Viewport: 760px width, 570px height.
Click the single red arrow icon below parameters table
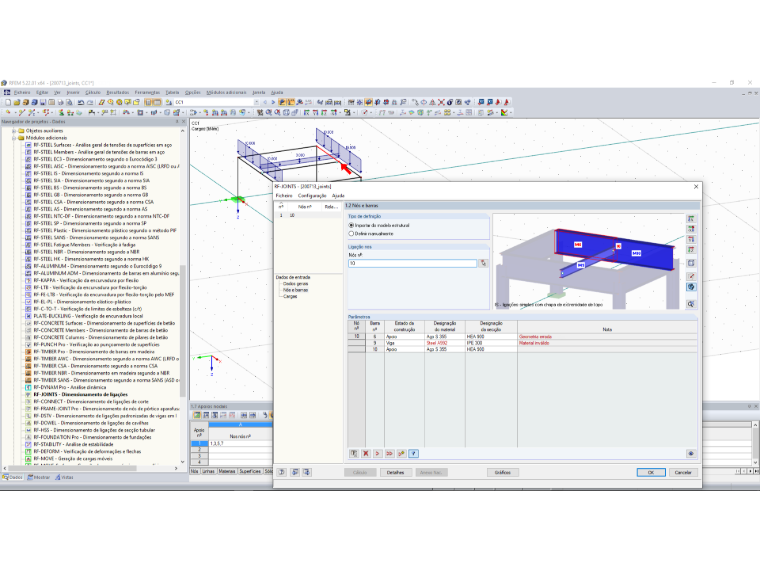[x=378, y=454]
